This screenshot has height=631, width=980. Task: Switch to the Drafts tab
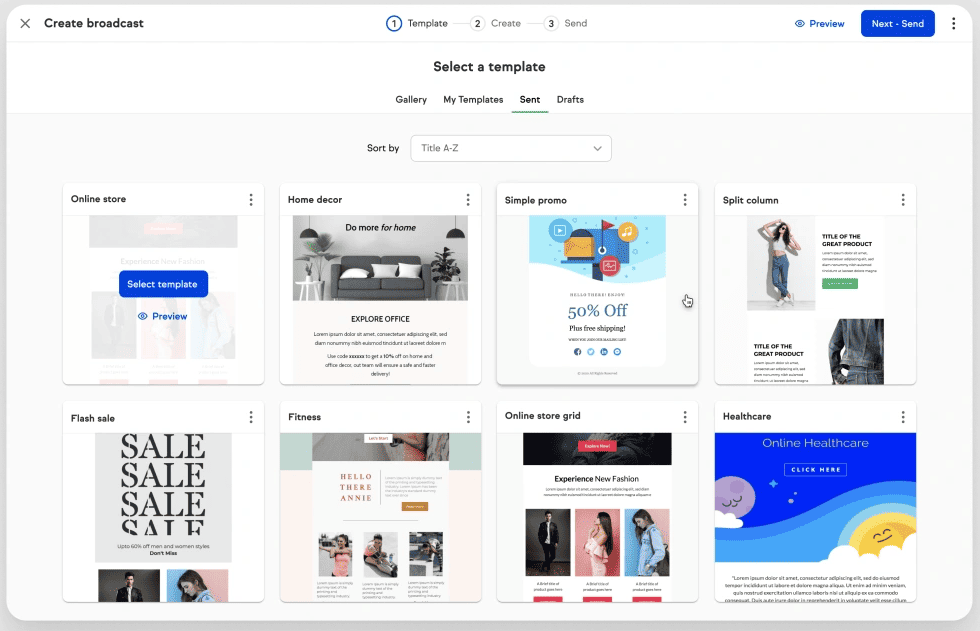(570, 99)
